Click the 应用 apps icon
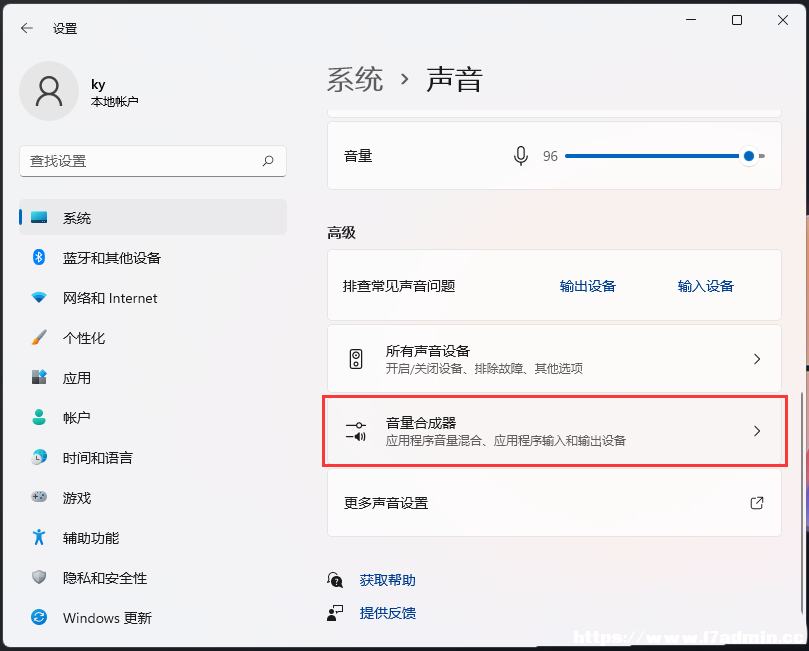The image size is (809, 651). click(x=39, y=377)
